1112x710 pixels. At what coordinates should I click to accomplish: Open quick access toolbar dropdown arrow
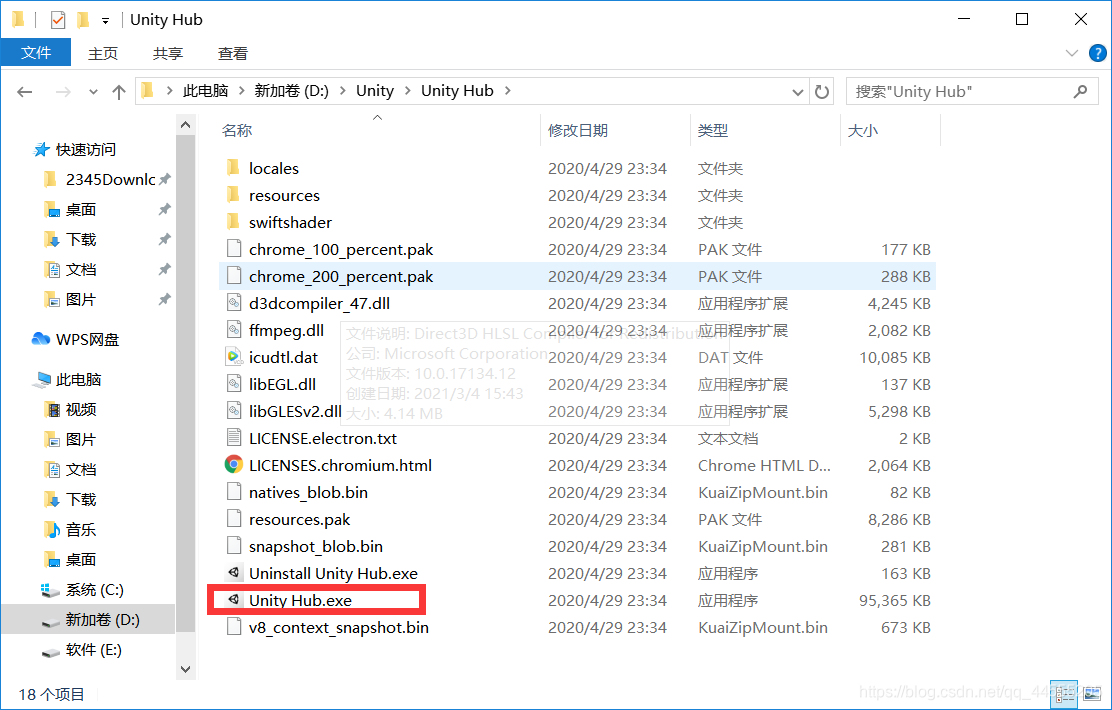click(105, 21)
